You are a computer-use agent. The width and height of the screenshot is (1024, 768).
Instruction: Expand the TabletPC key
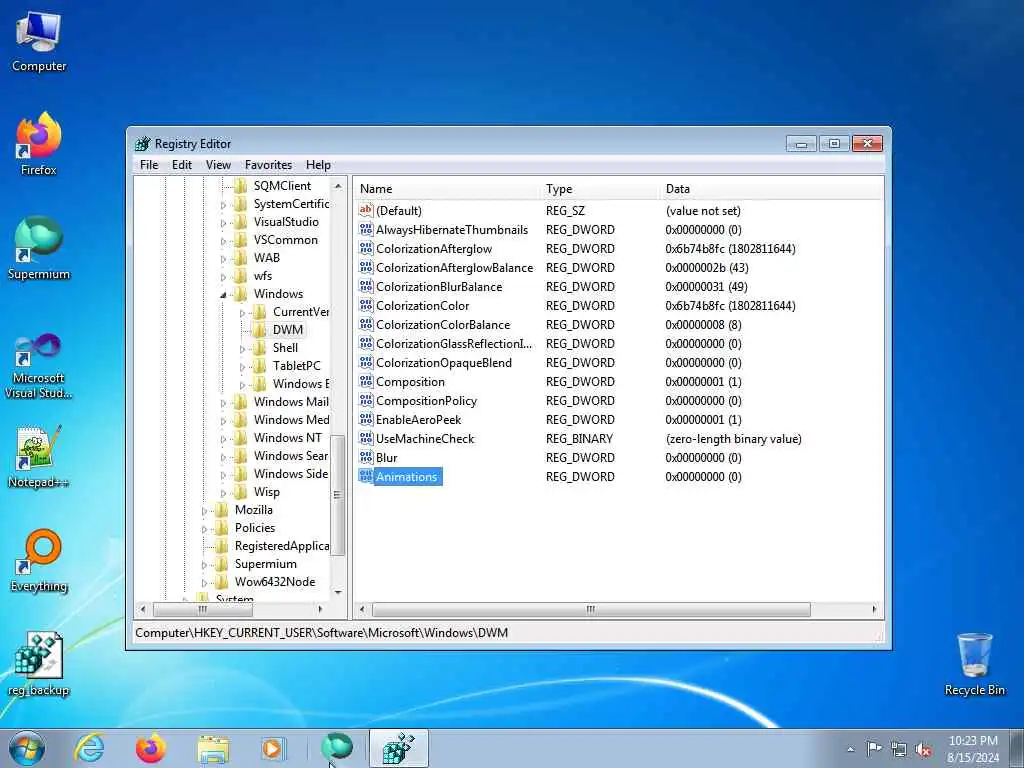point(242,367)
